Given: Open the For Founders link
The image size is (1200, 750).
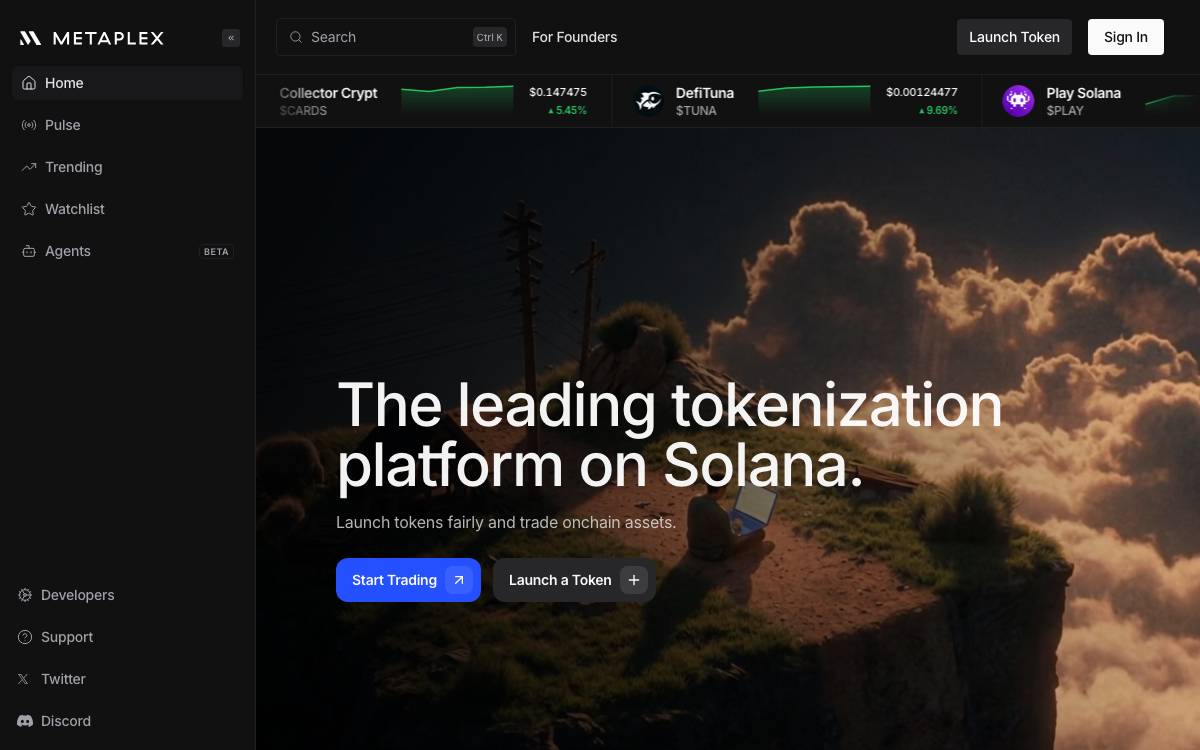Looking at the screenshot, I should (574, 37).
